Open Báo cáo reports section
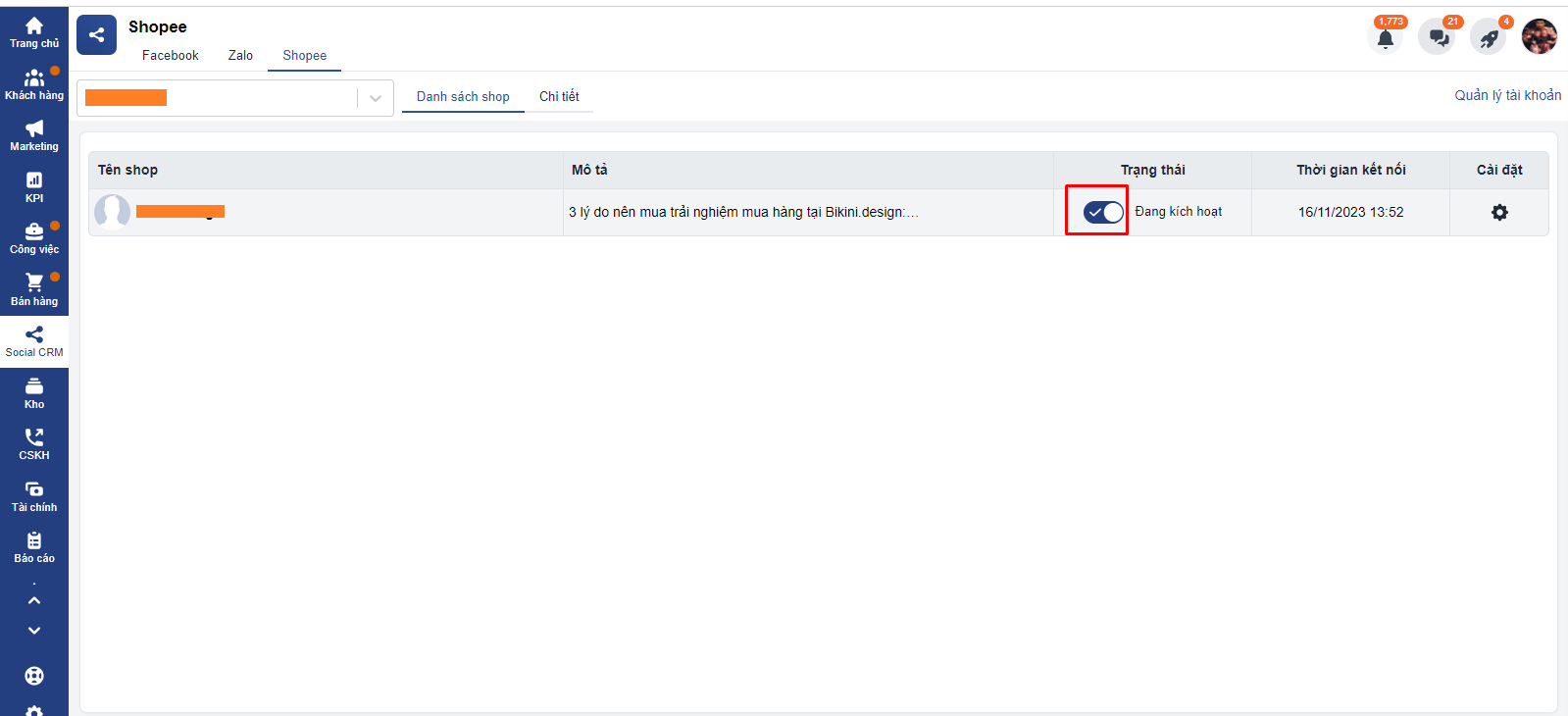1568x716 pixels. (34, 547)
